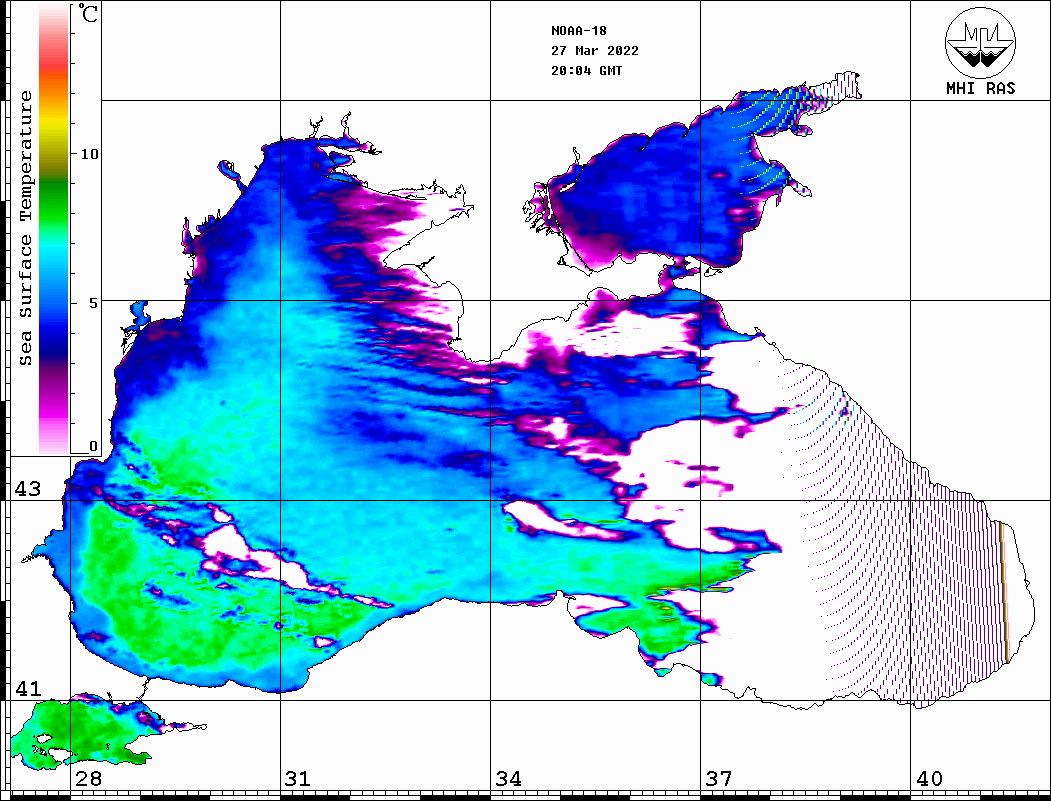Click the longitude label '34'
The image size is (1051, 801).
point(509,779)
